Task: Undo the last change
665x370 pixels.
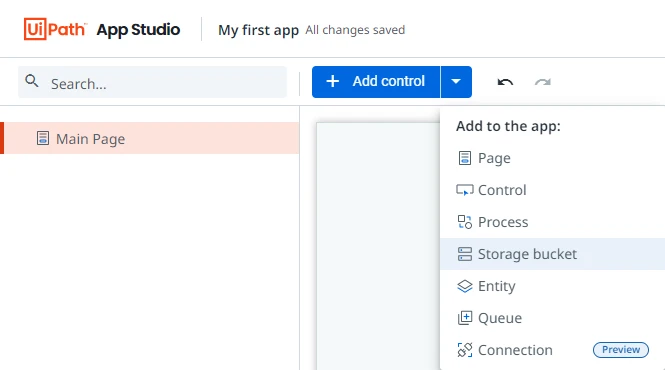Action: (505, 82)
